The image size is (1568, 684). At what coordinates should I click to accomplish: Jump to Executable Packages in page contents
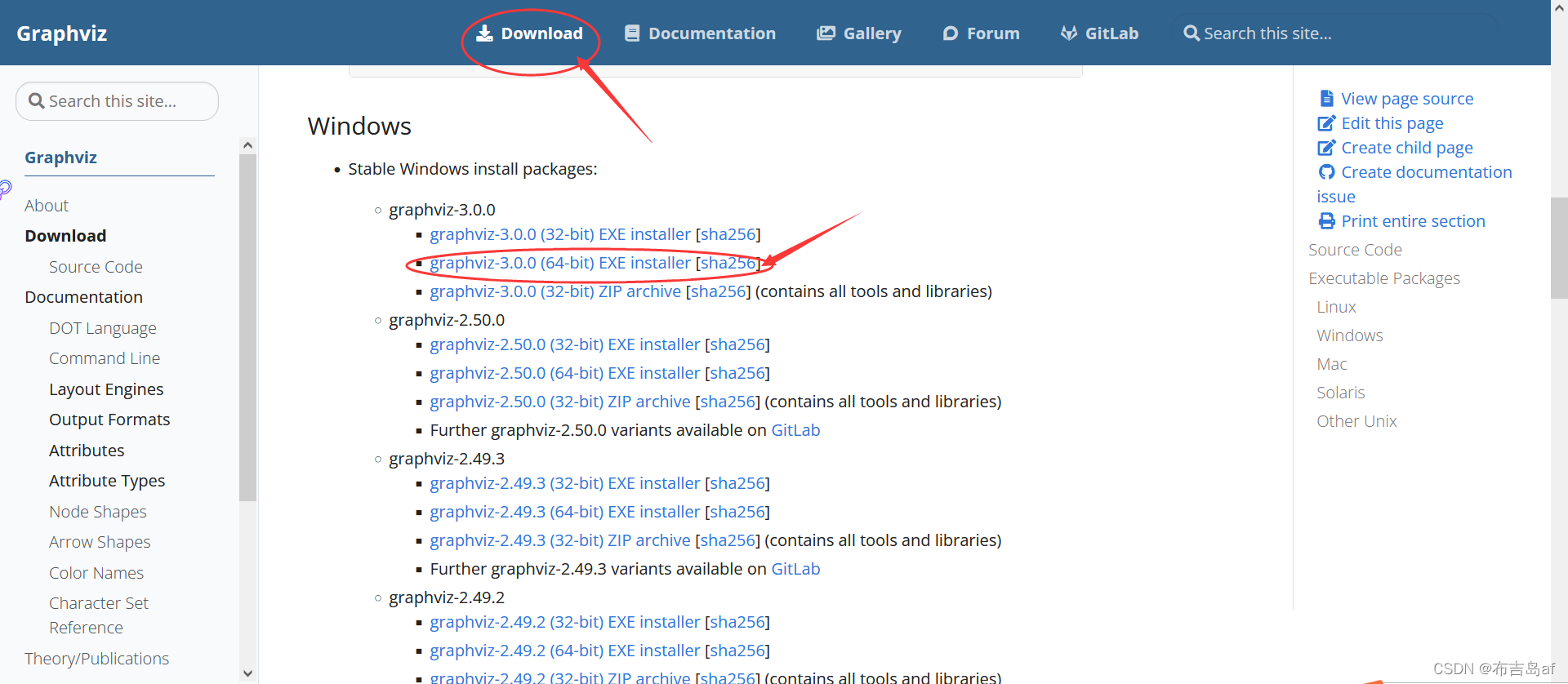[1384, 278]
